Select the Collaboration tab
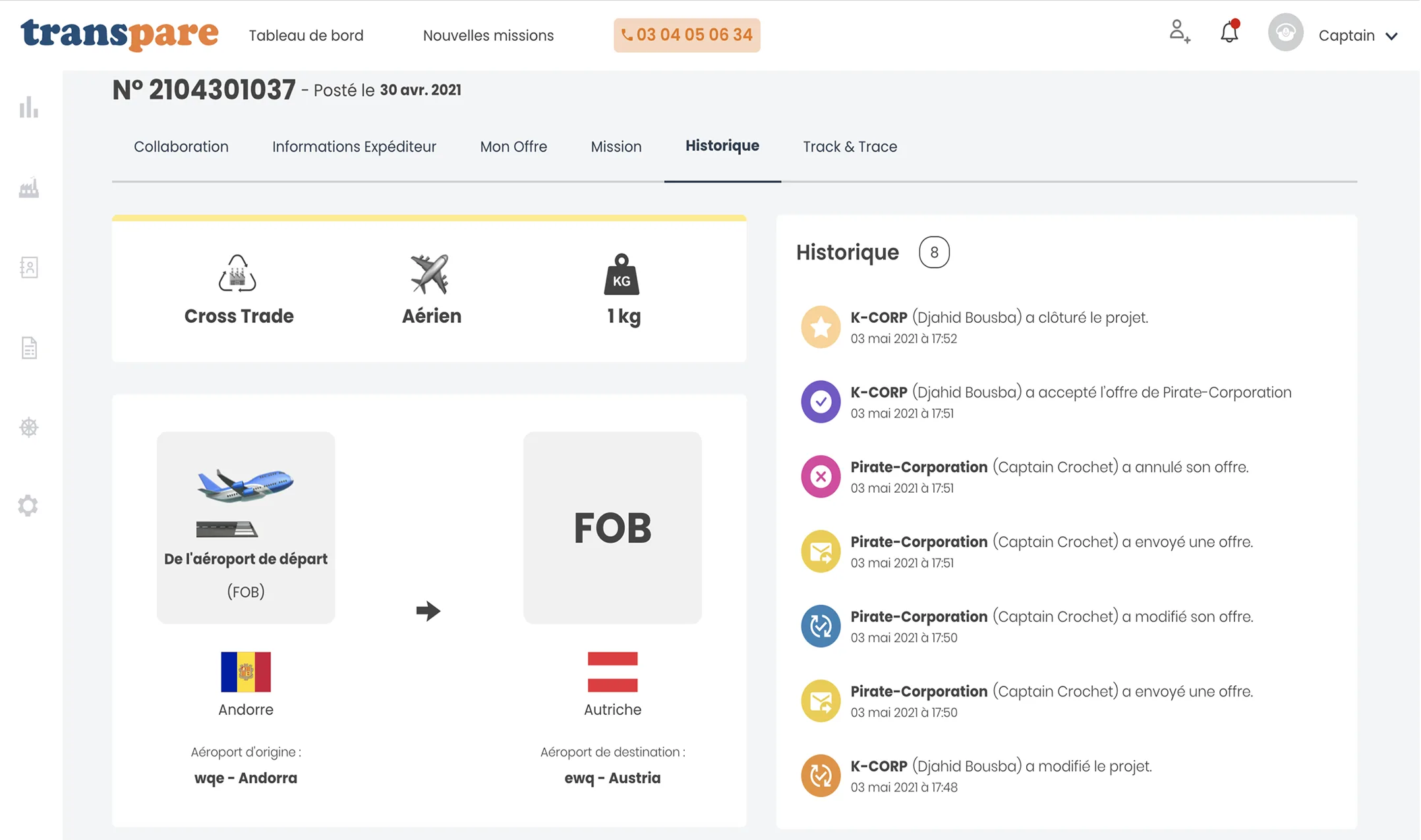The height and width of the screenshot is (840, 1421). click(181, 146)
